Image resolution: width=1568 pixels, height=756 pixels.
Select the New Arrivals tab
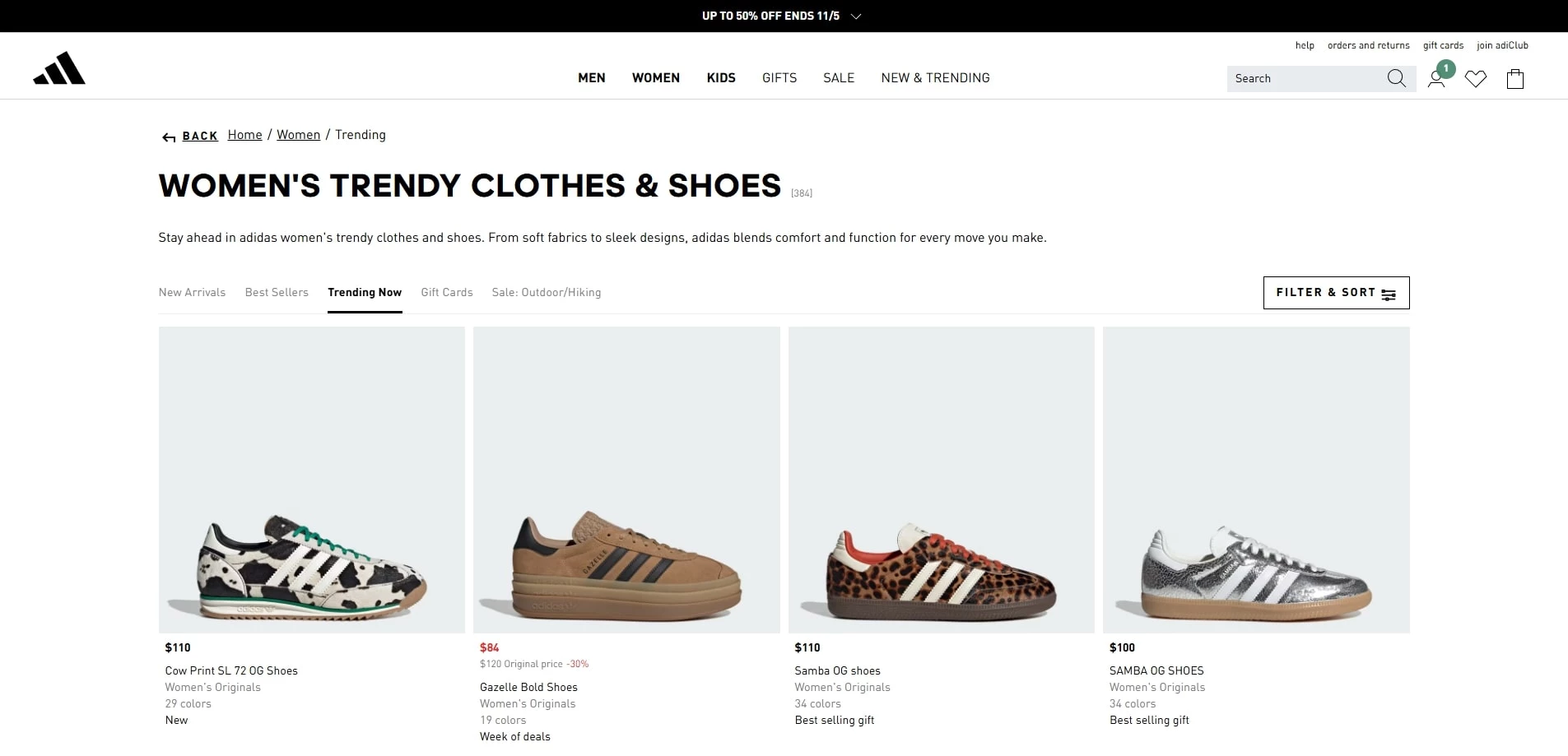click(x=192, y=293)
